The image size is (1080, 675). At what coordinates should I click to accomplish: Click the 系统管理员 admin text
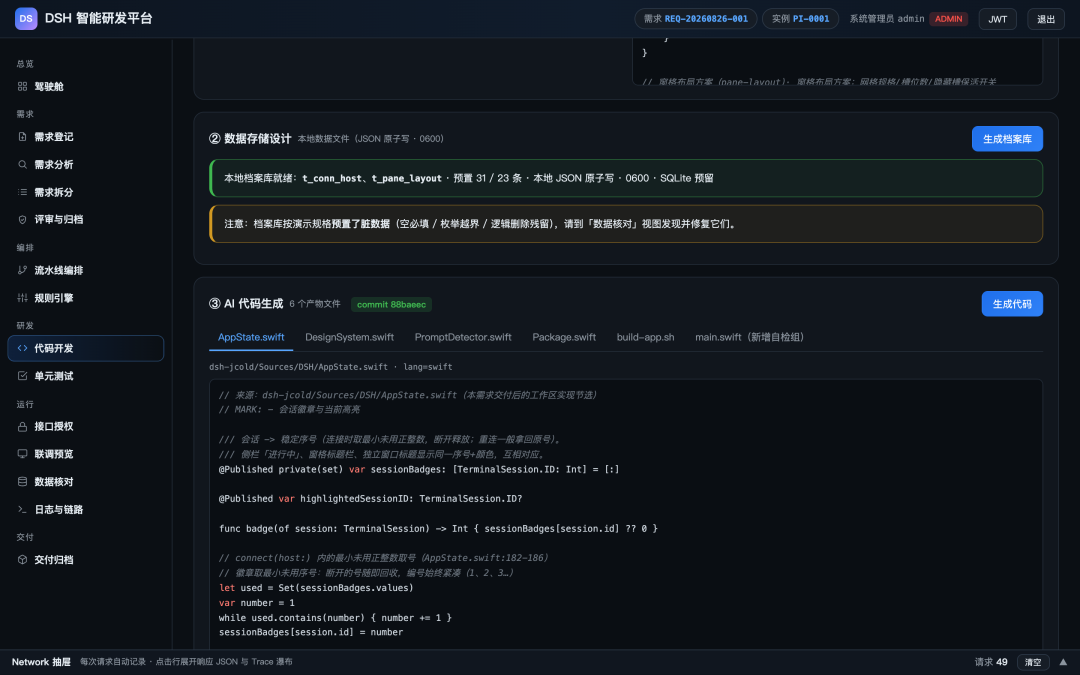(x=886, y=19)
